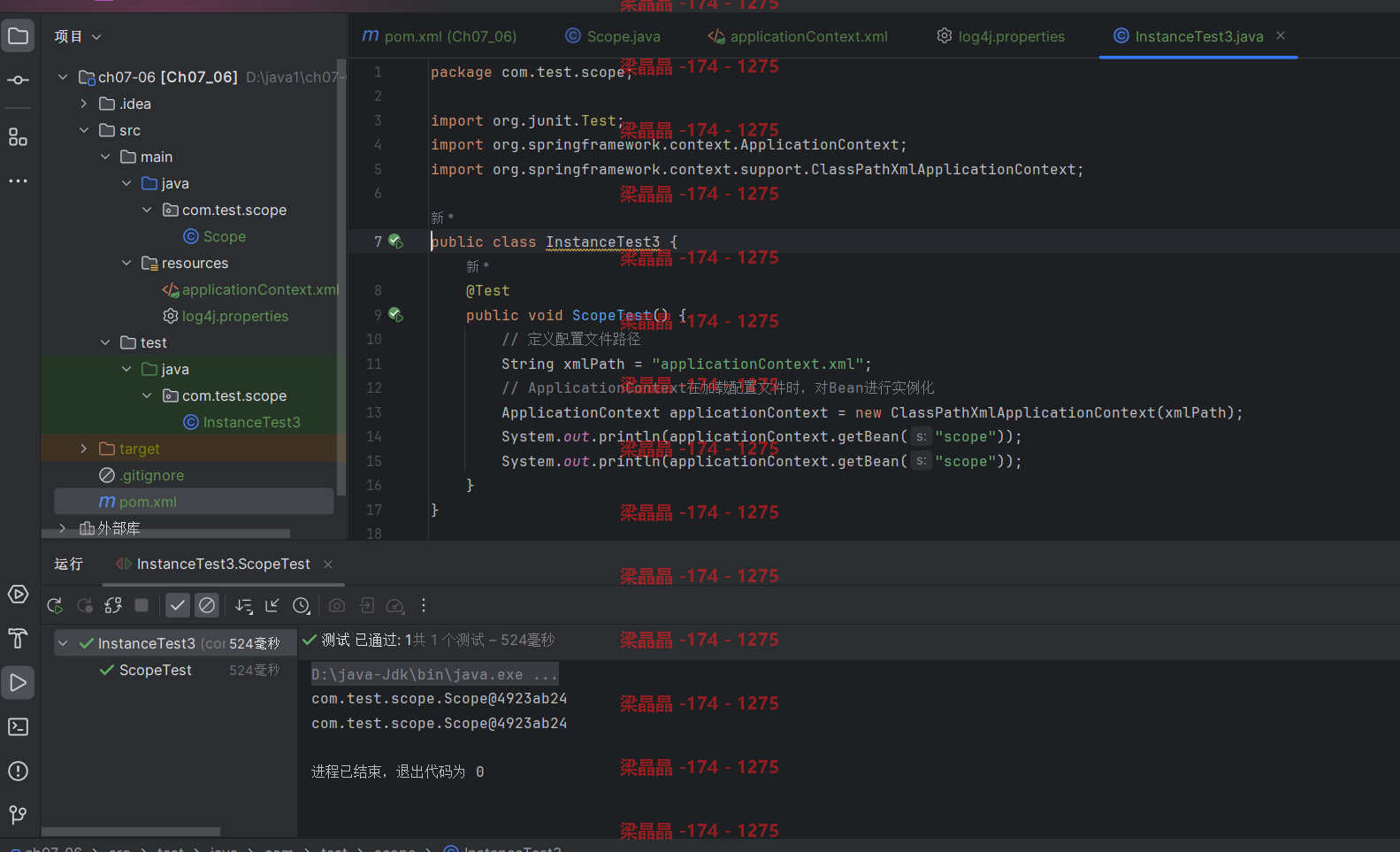Collapse InstanceTest3 node in test results
The width and height of the screenshot is (1400, 852).
pos(64,643)
